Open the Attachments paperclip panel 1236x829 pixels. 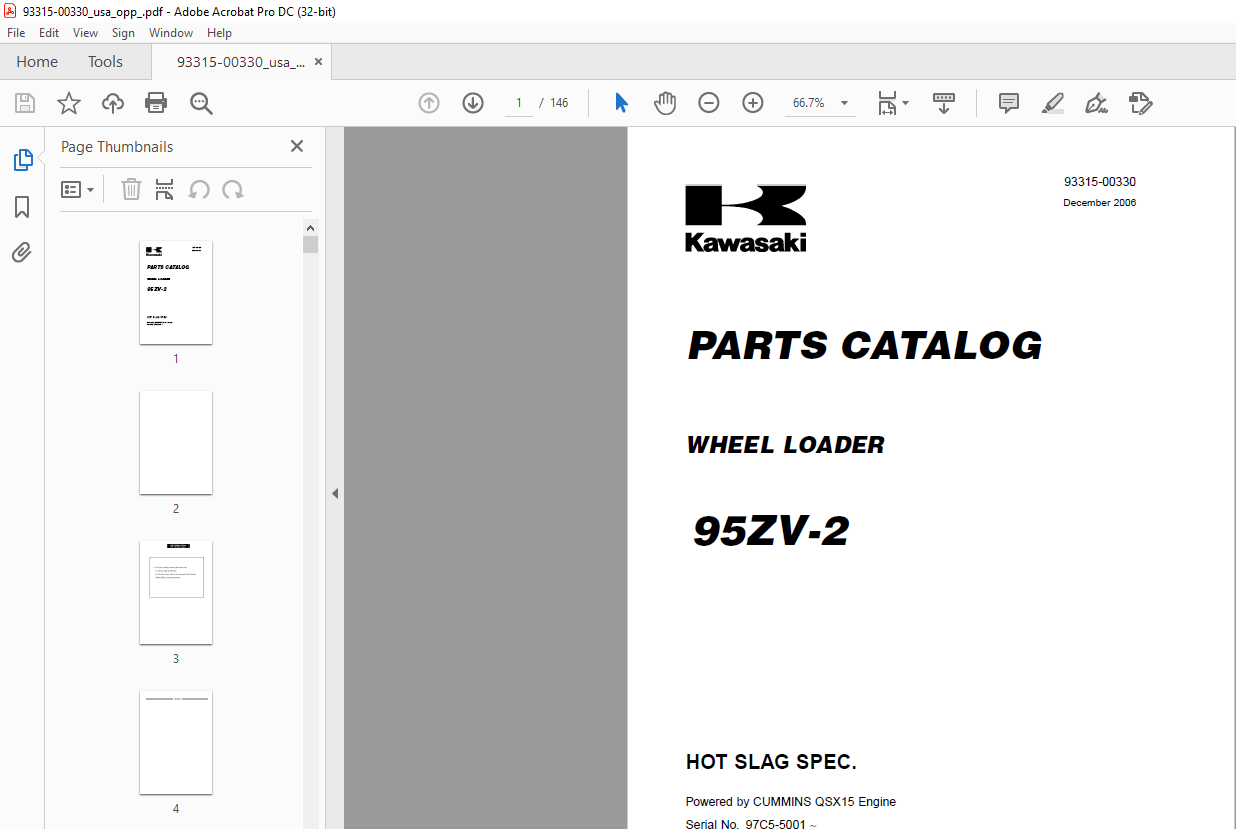(22, 253)
